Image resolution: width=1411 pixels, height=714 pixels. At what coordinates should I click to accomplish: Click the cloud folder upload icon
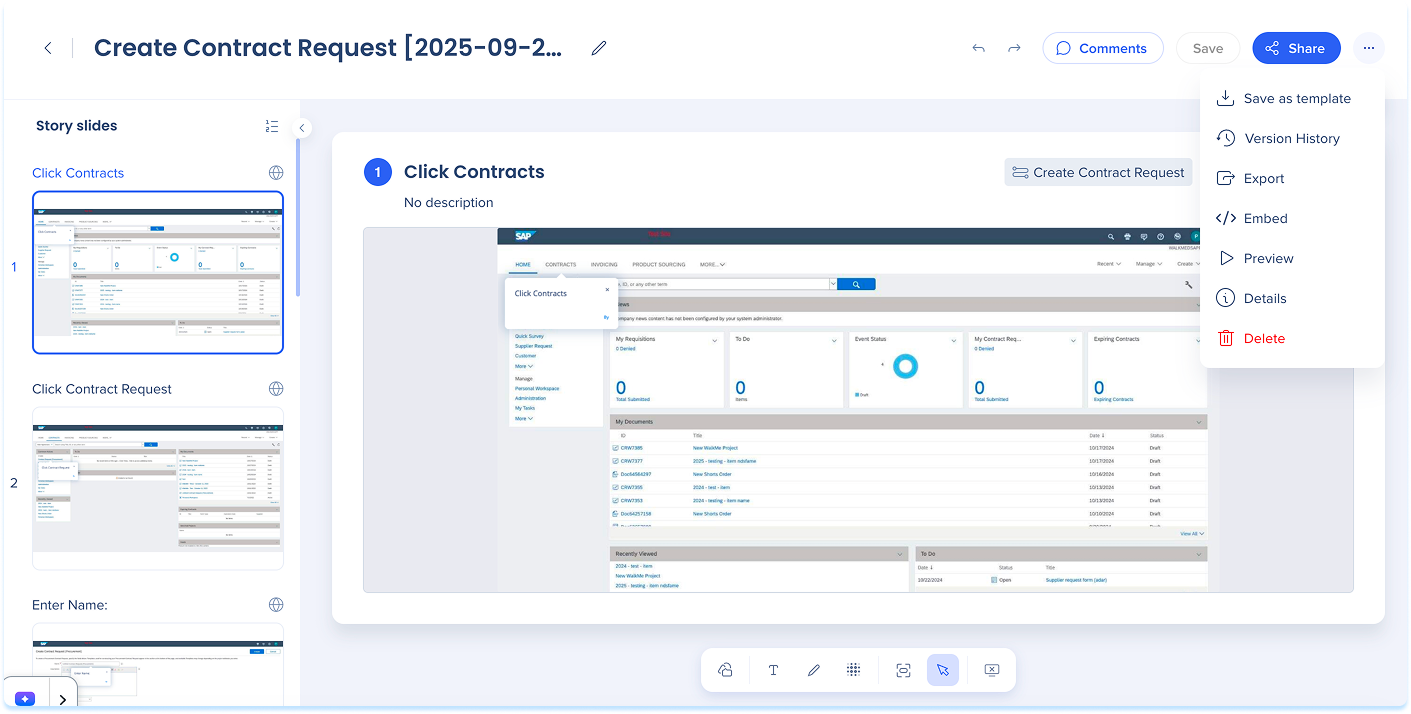(726, 670)
